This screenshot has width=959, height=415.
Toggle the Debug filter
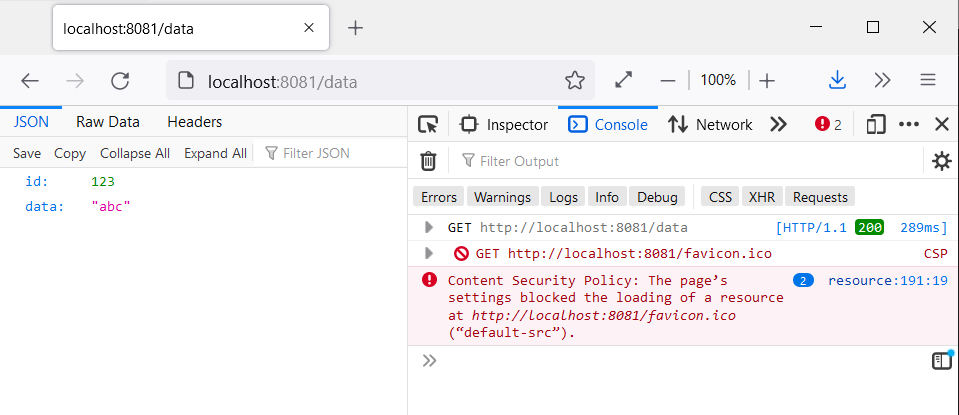click(x=657, y=197)
